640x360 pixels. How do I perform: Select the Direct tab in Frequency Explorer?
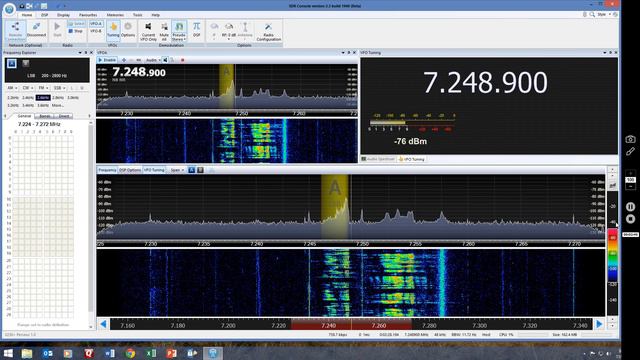(64, 116)
